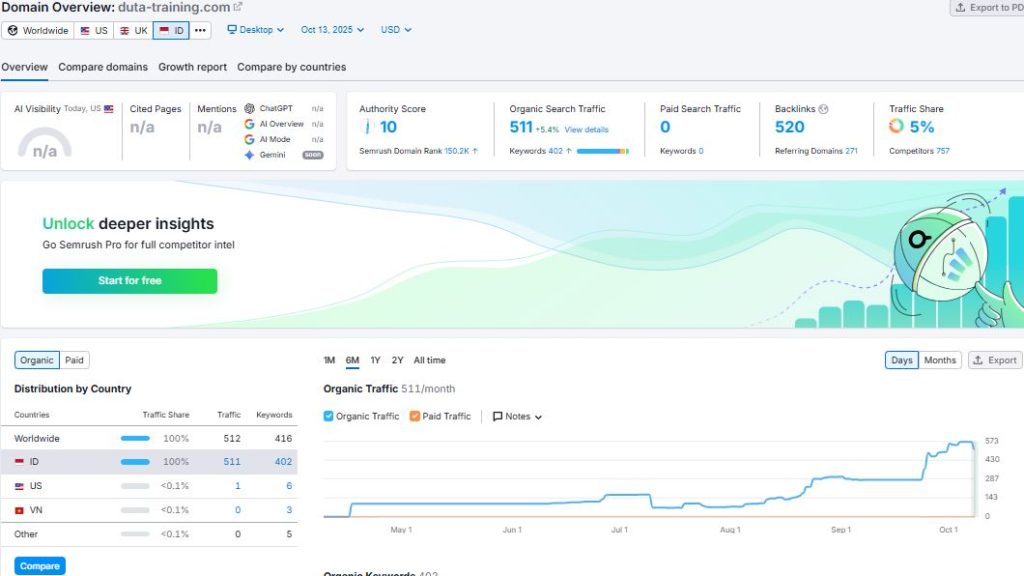This screenshot has height=576, width=1024.
Task: Click the Gemini sparkle icon
Action: point(249,155)
